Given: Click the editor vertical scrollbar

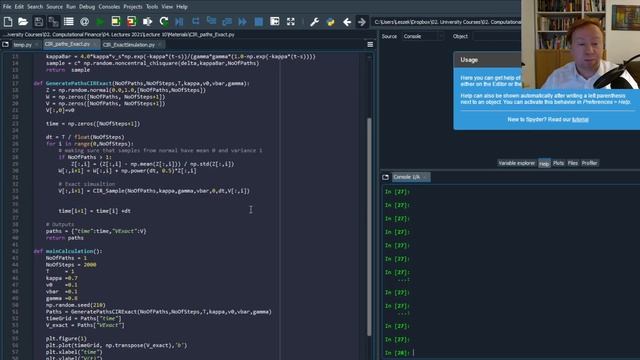Looking at the screenshot, I should (x=369, y=227).
